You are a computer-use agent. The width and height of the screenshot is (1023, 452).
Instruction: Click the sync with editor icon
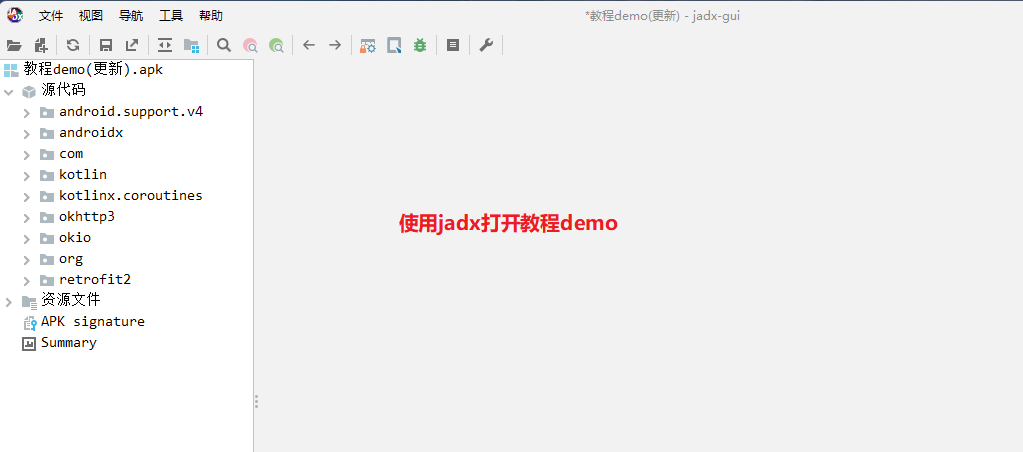(165, 45)
